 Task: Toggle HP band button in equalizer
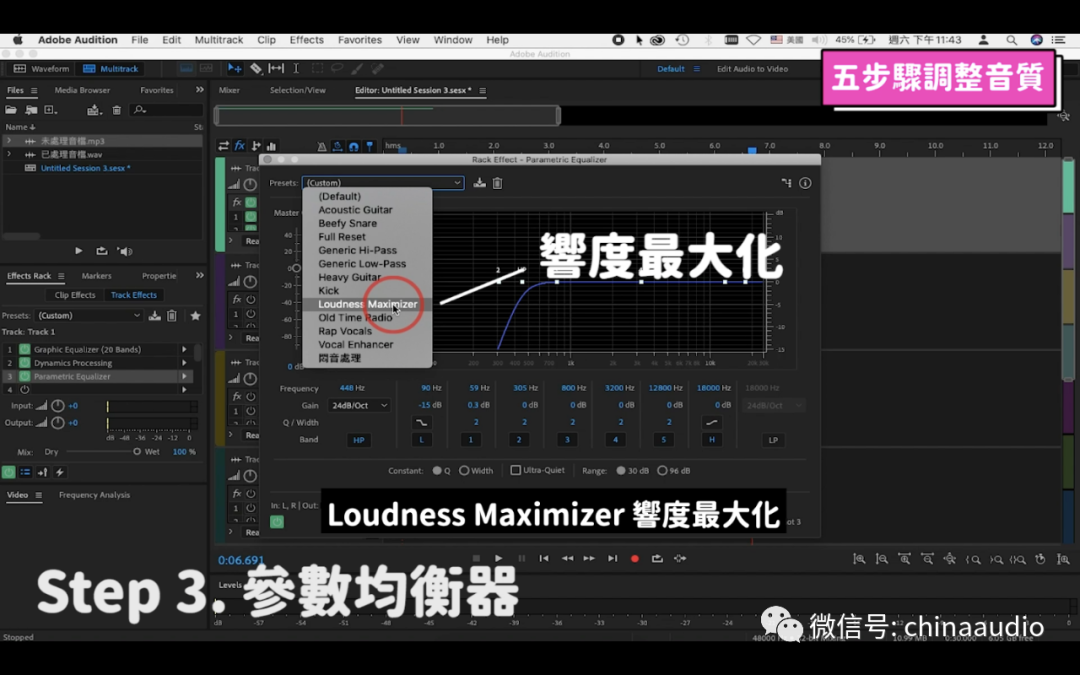[x=359, y=440]
